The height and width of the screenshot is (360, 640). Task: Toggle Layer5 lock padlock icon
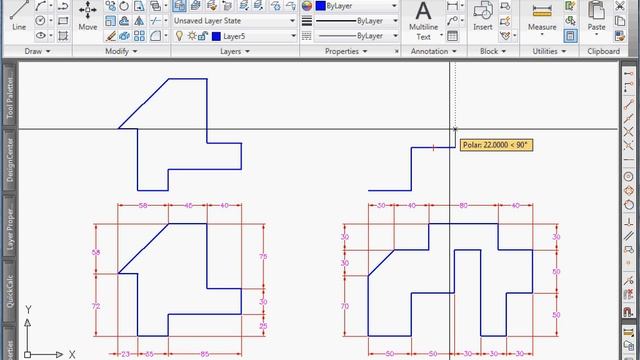tap(202, 36)
